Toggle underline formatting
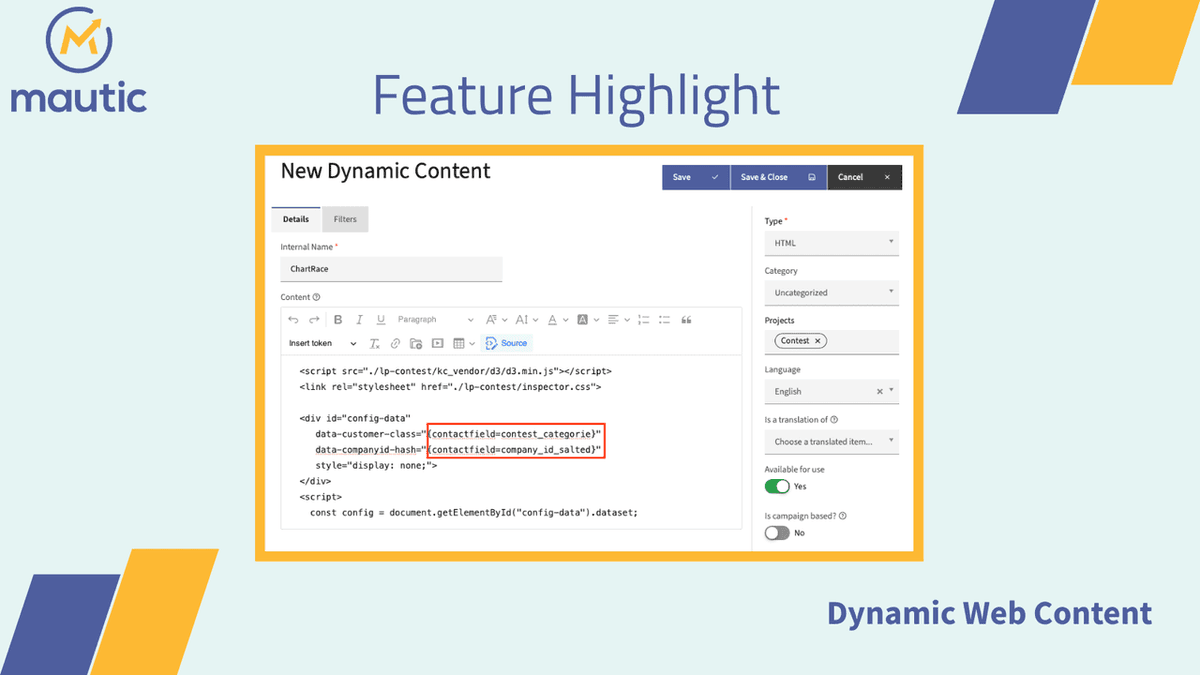This screenshot has width=1200, height=675. coord(381,320)
